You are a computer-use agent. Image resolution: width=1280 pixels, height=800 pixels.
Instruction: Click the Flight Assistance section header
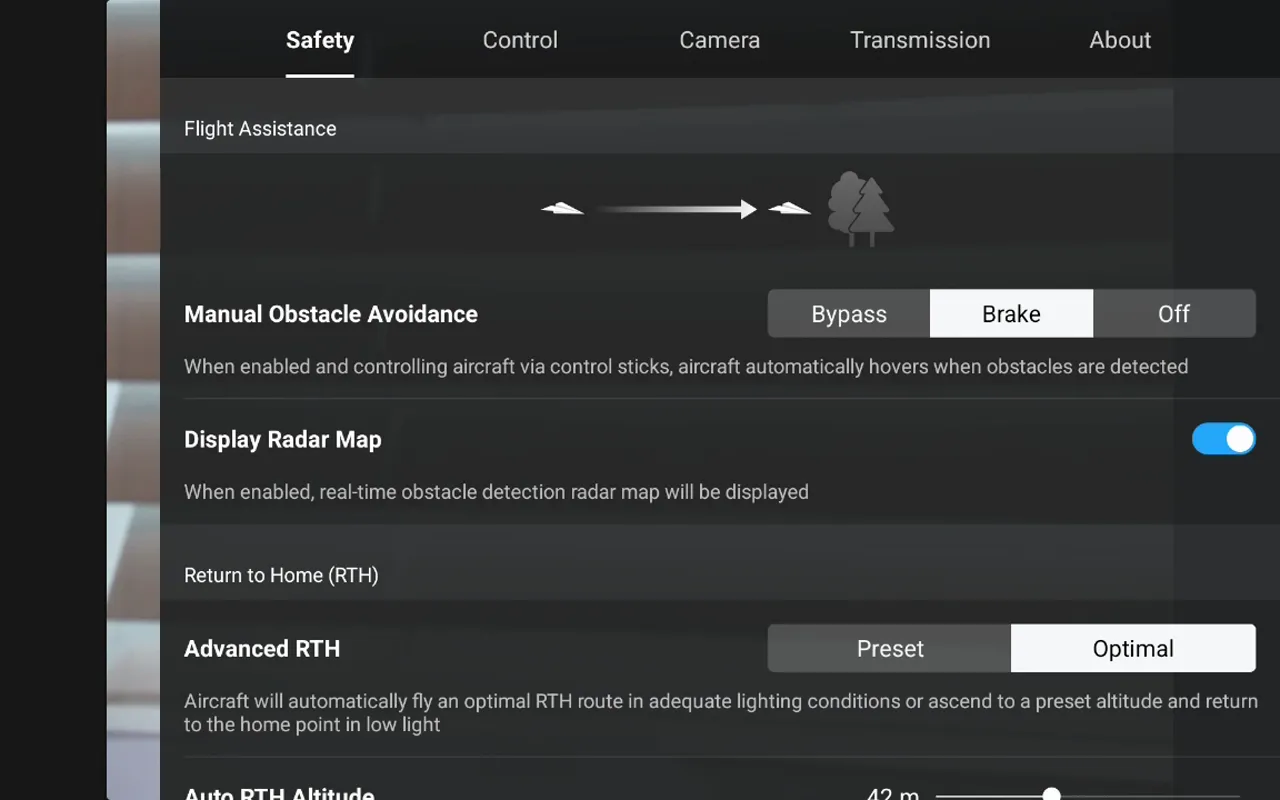click(260, 128)
